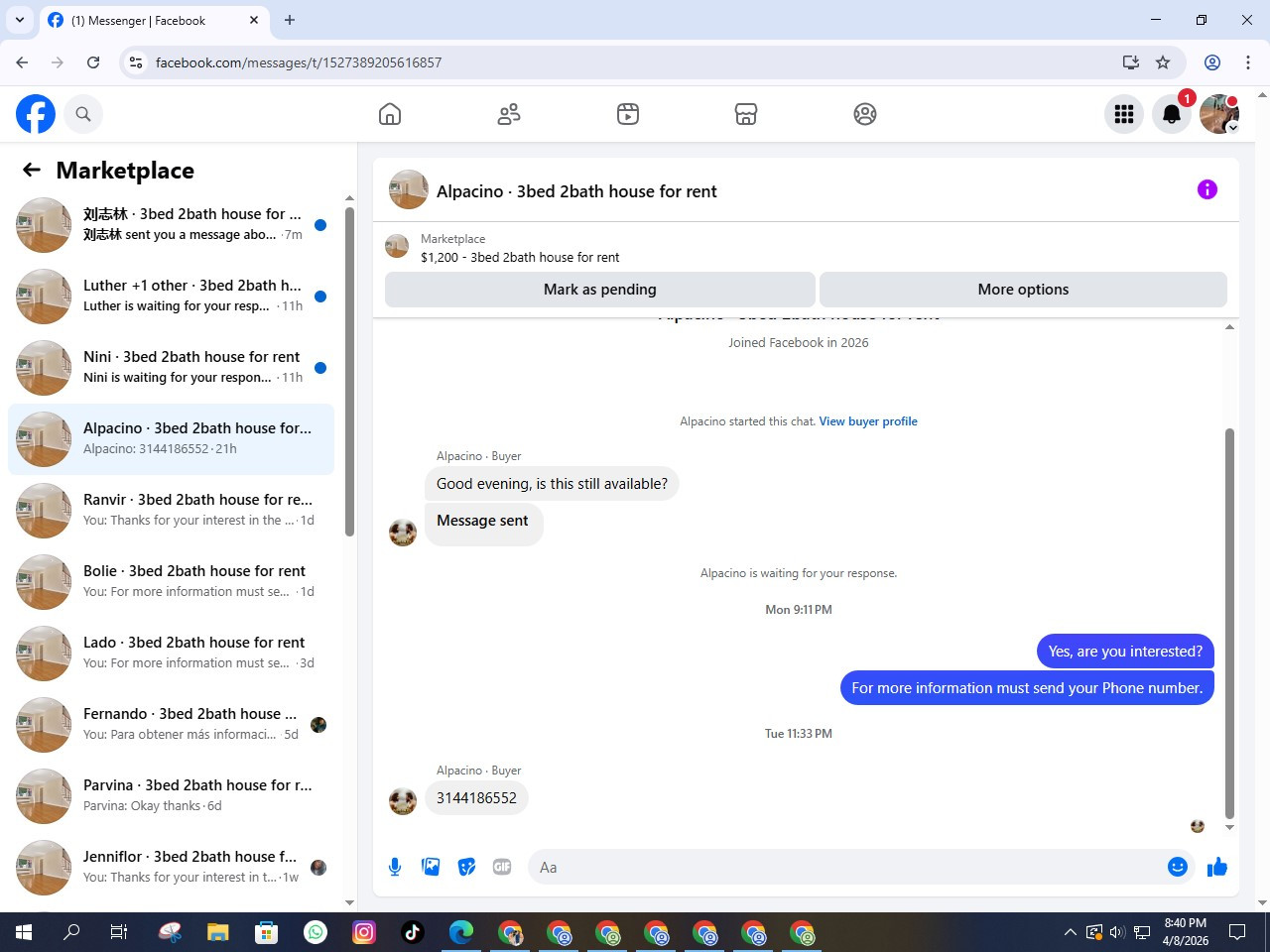
Task: Open Instagram from the taskbar
Action: click(x=364, y=932)
